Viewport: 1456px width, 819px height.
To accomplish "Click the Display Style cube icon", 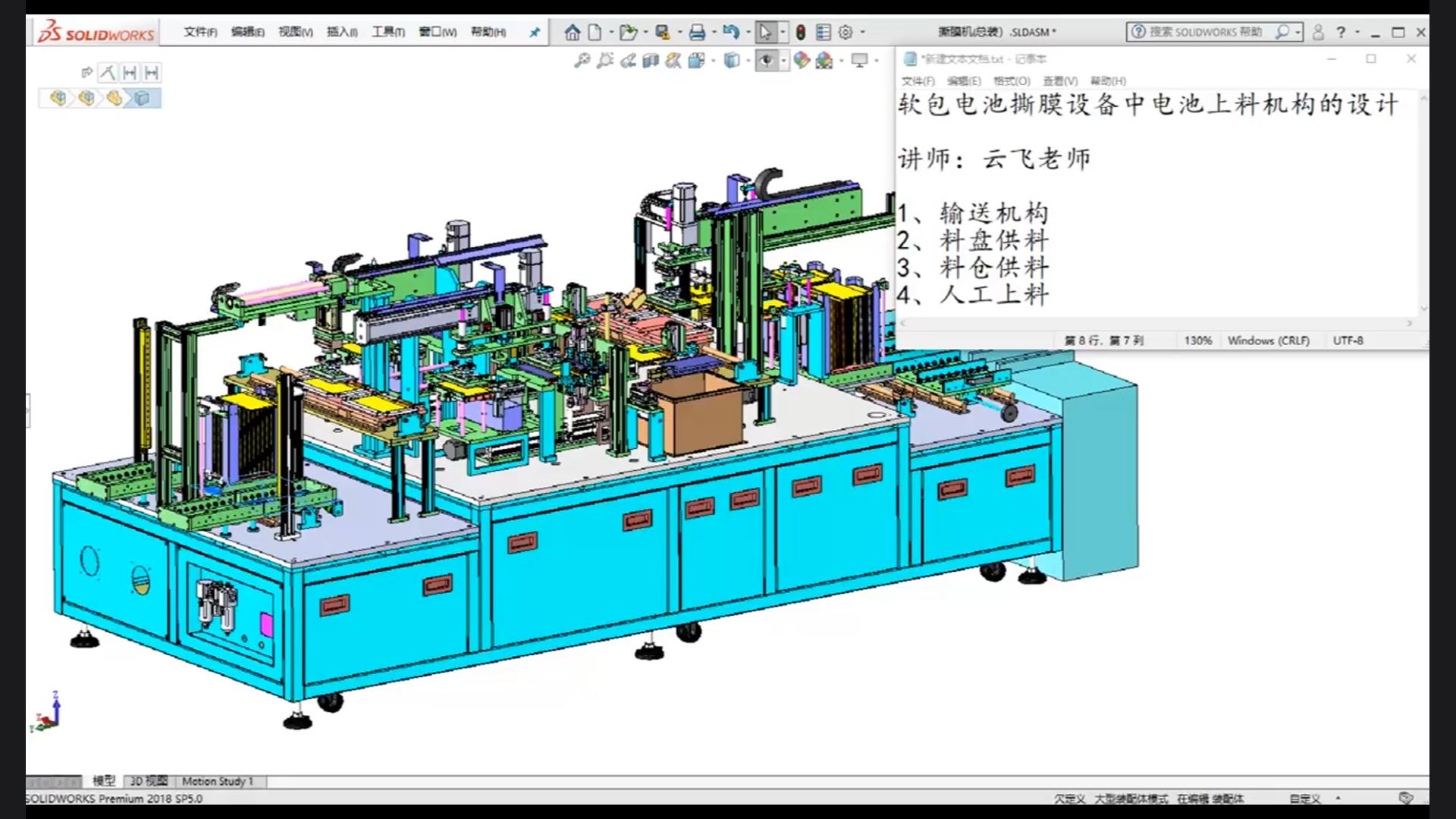I will point(732,61).
